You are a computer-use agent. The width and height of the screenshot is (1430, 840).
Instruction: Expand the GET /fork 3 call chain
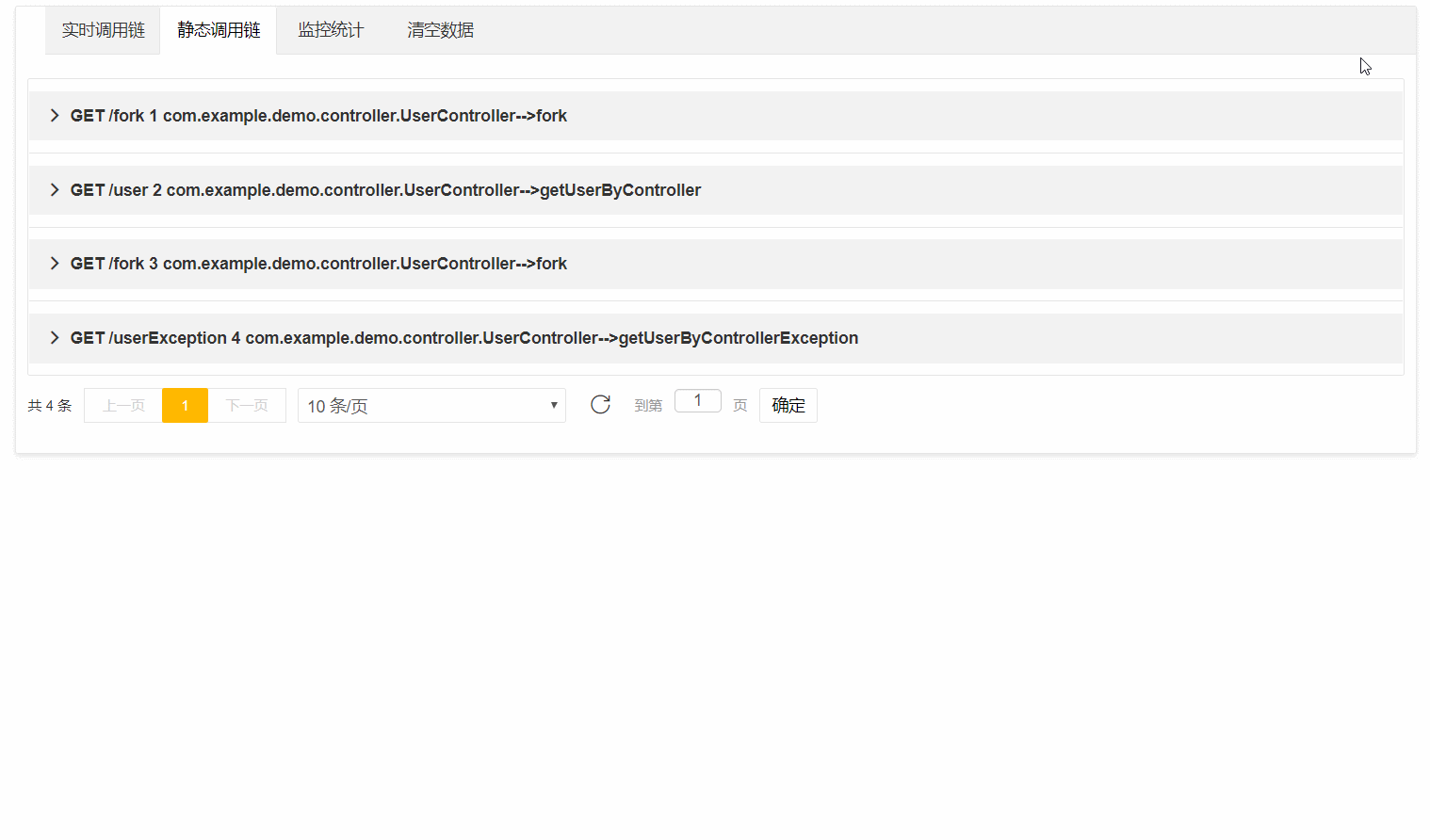318,263
